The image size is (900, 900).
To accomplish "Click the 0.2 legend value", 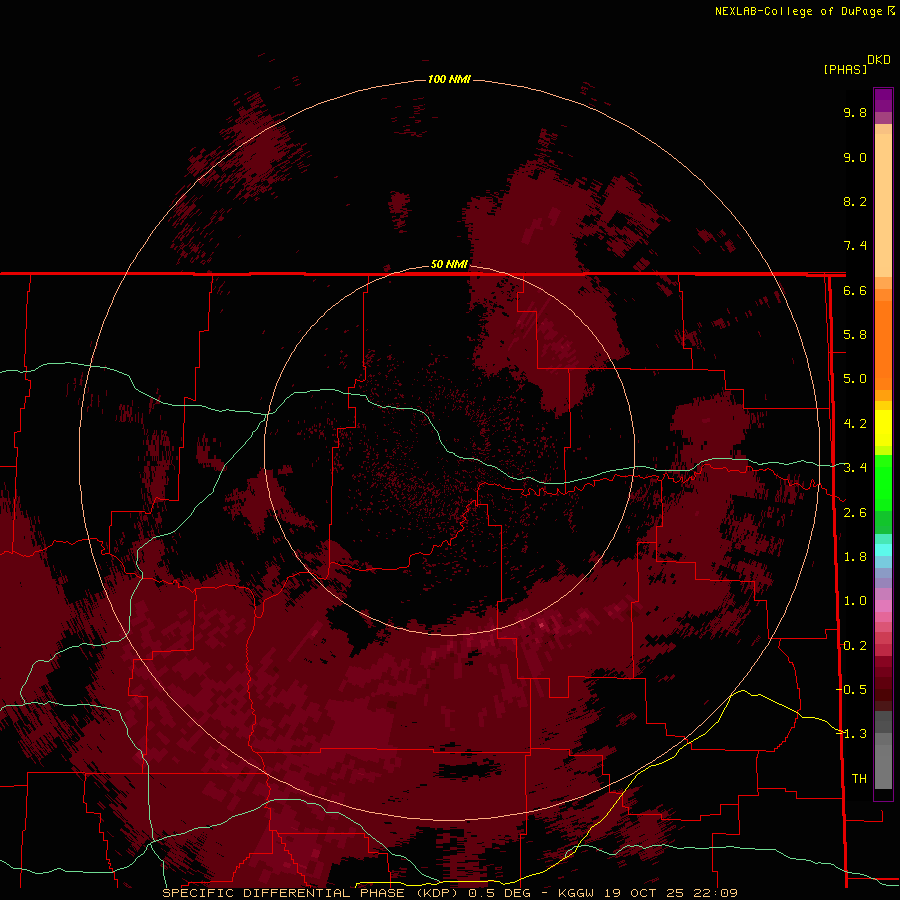I will [x=855, y=646].
